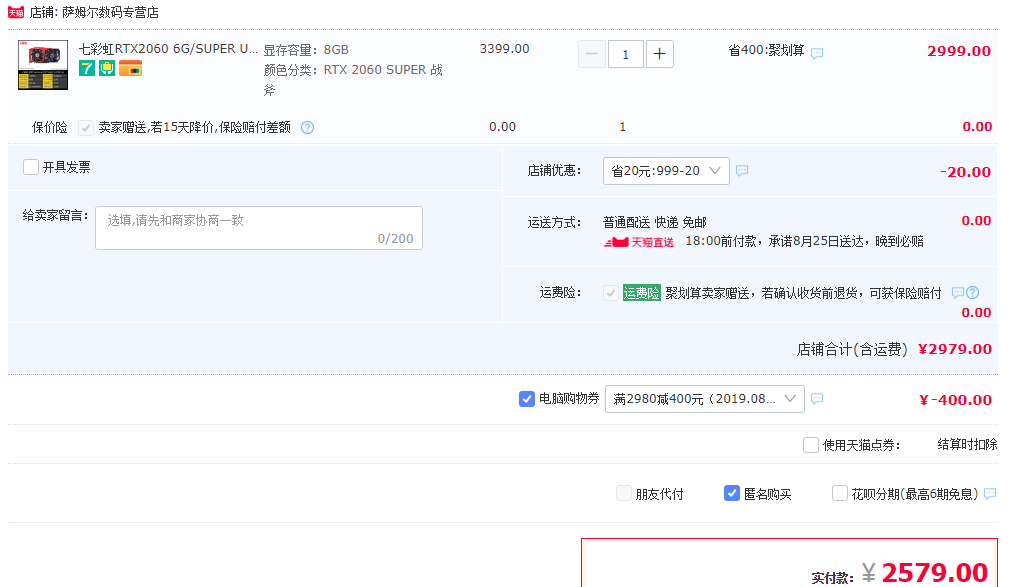Check the 使用天猫点券 checkbox
This screenshot has height=587, width=1014.
(x=810, y=445)
